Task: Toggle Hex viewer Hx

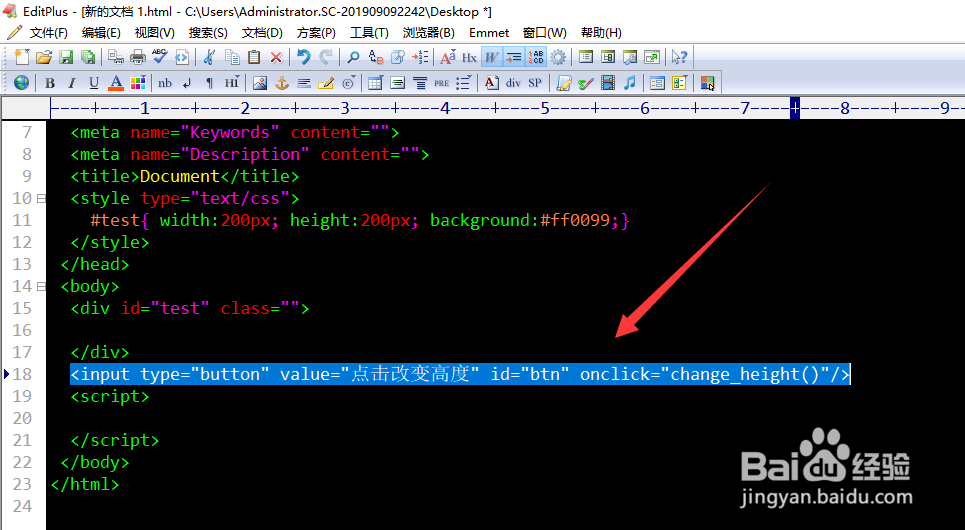Action: tap(470, 57)
